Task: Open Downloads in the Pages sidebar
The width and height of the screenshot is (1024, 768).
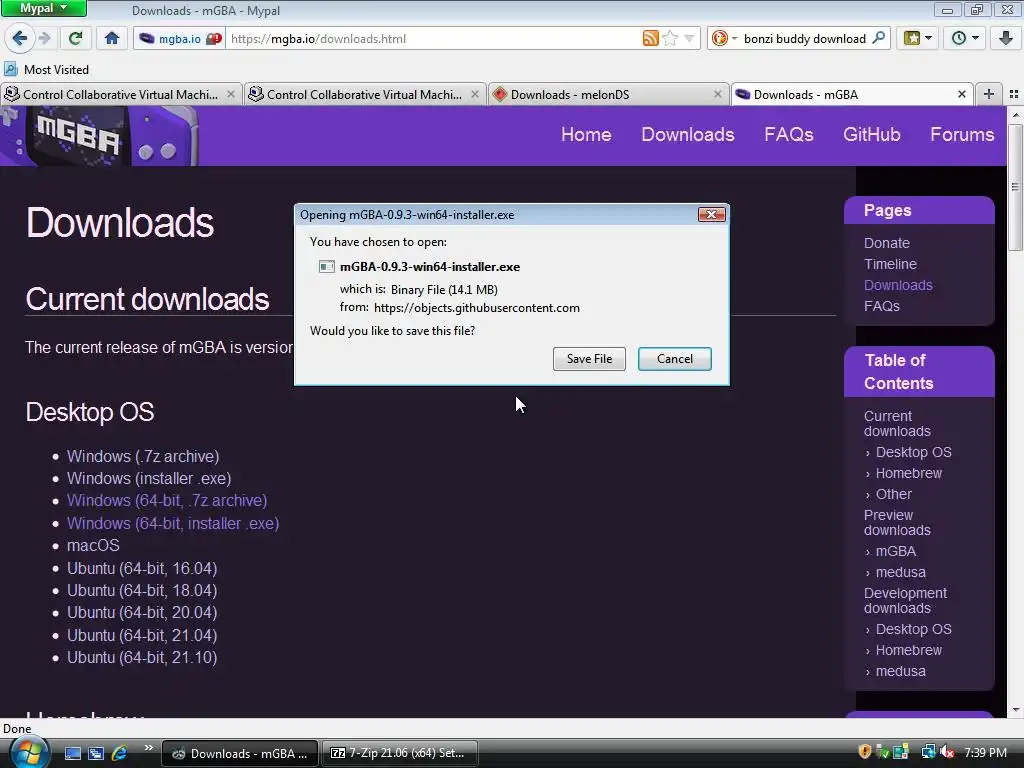Action: [898, 285]
